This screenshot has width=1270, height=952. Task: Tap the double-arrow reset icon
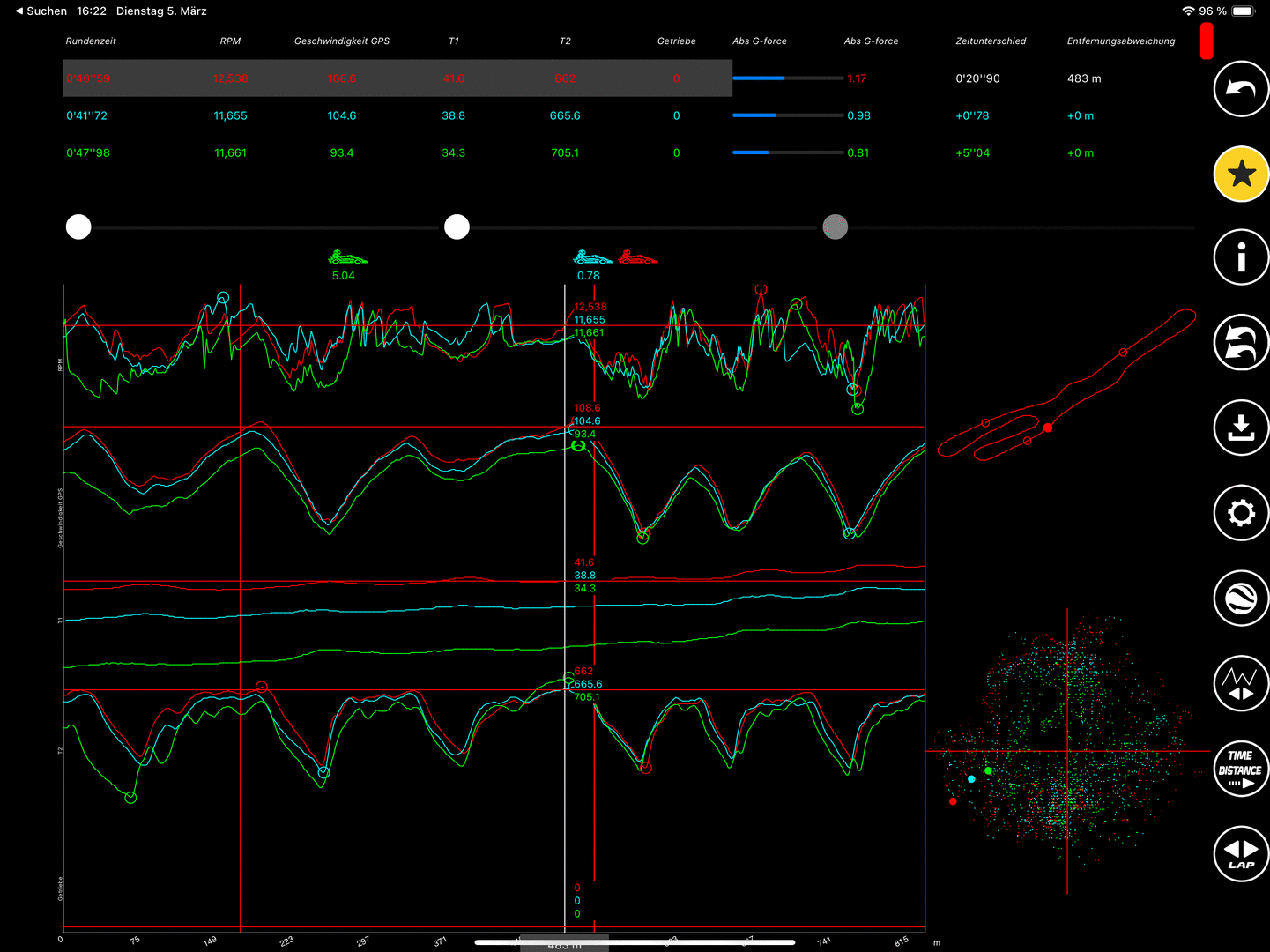(x=1241, y=343)
